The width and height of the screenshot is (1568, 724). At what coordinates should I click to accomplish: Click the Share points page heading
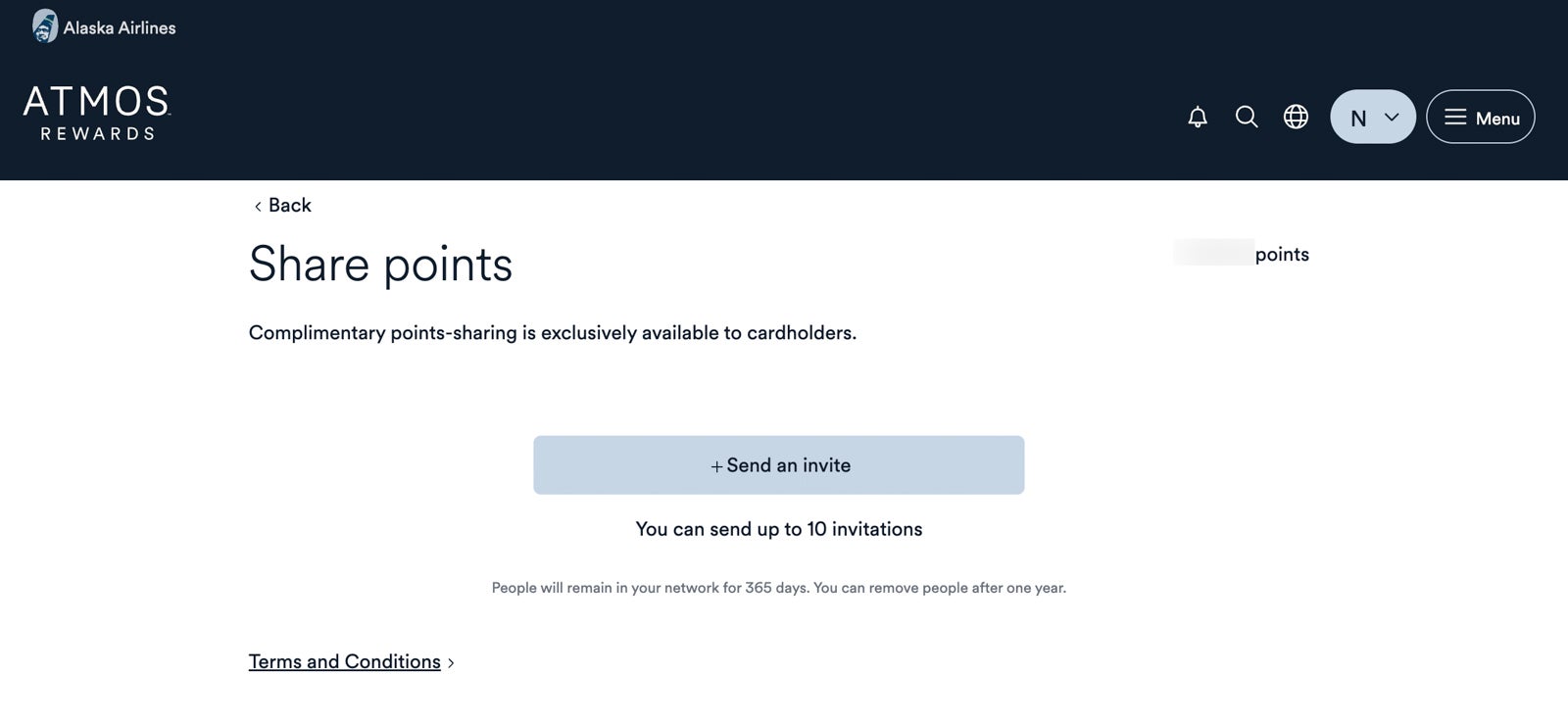coord(381,264)
